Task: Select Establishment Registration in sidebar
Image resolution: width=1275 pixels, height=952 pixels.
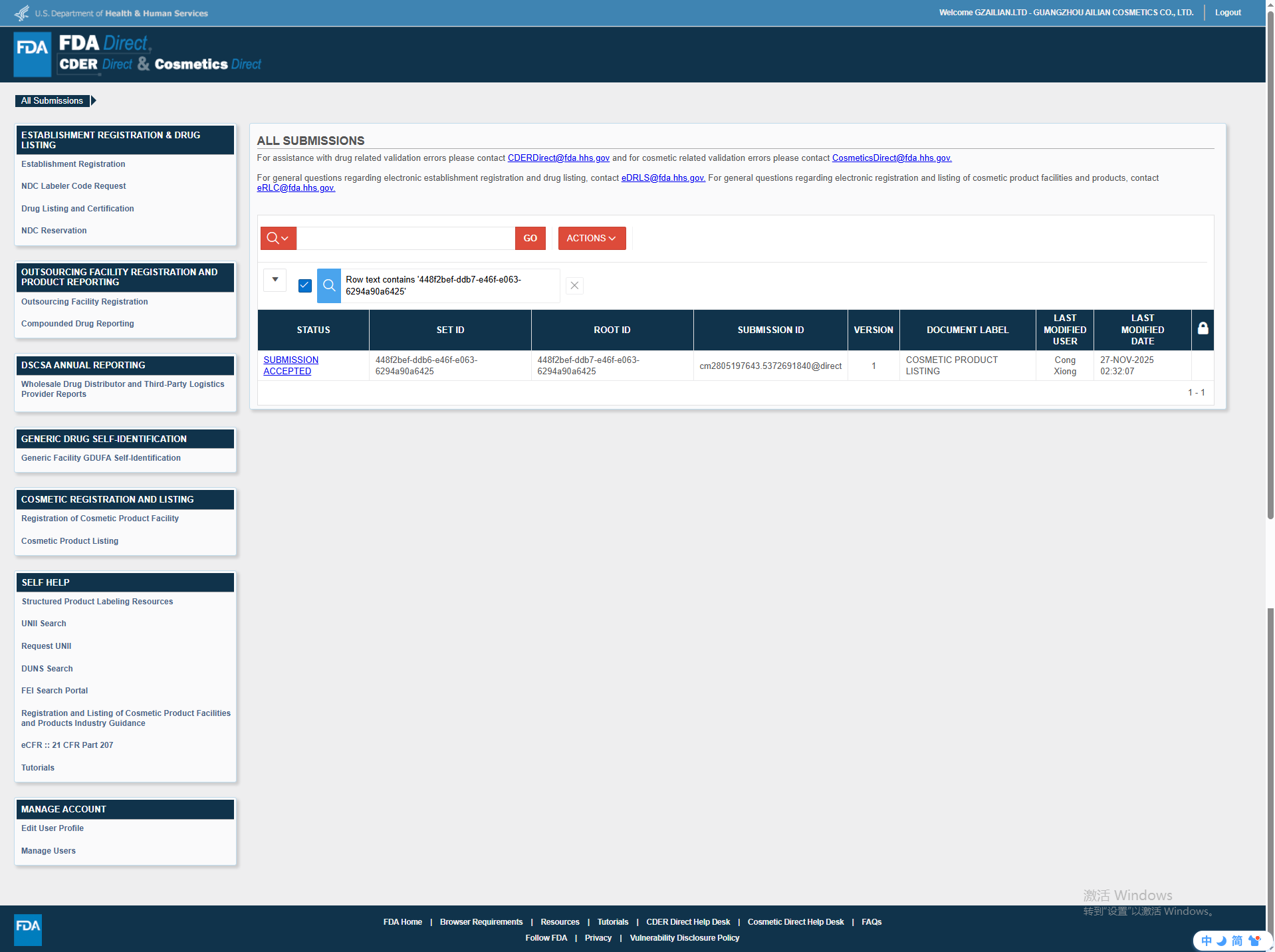Action: pyautogui.click(x=73, y=164)
